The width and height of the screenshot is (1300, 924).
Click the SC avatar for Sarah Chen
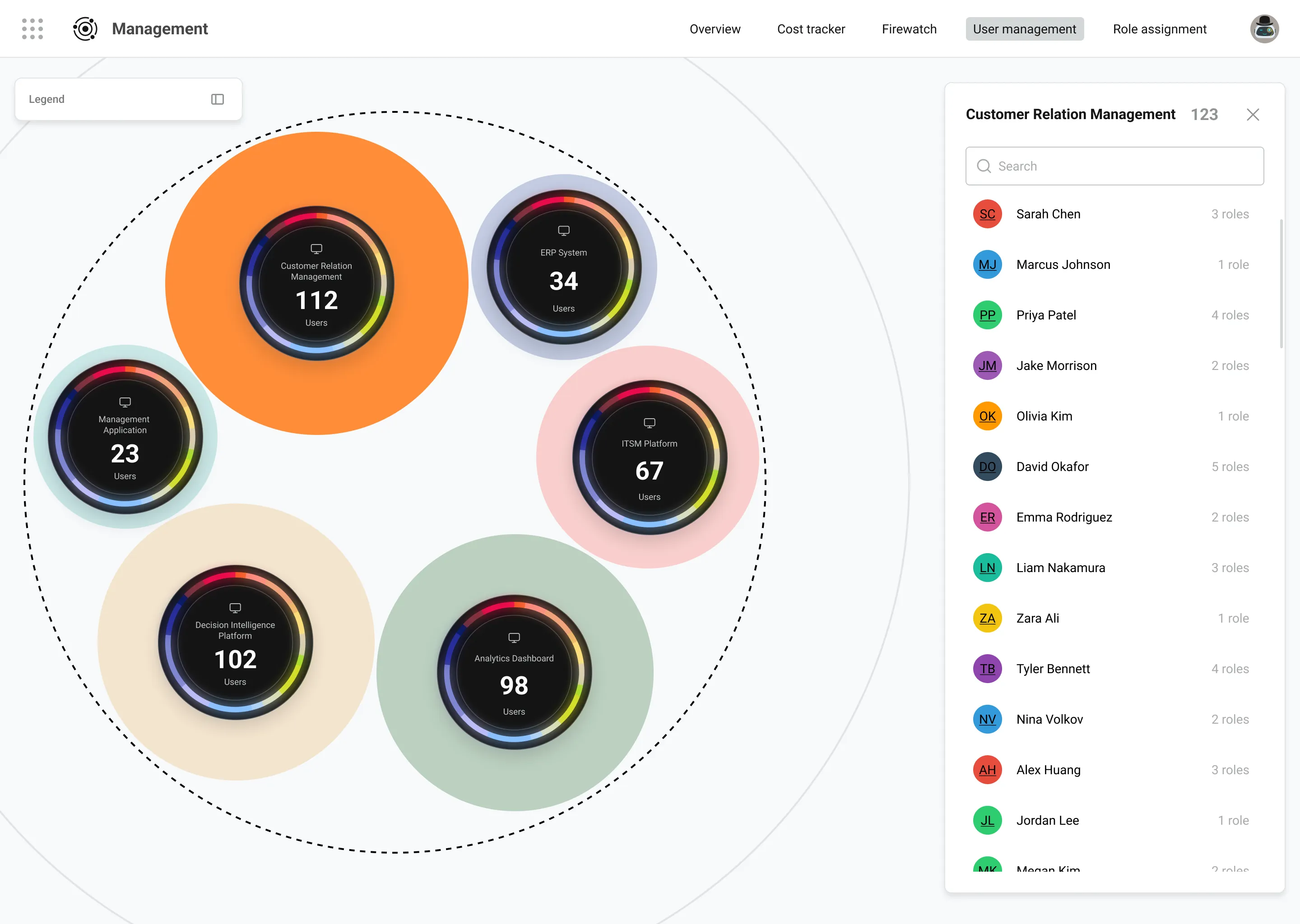[x=987, y=214]
